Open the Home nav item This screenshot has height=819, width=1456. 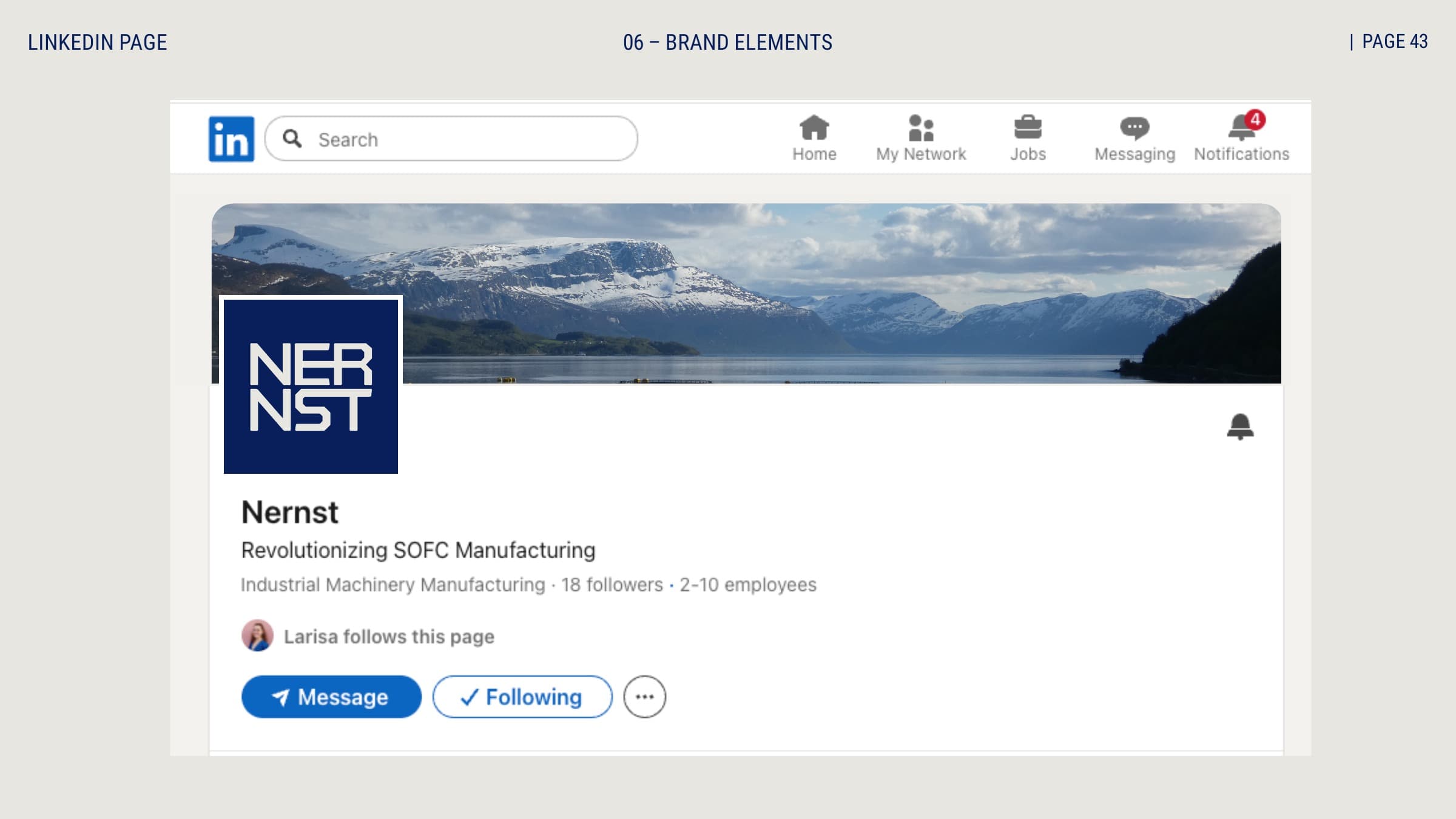[x=814, y=138]
